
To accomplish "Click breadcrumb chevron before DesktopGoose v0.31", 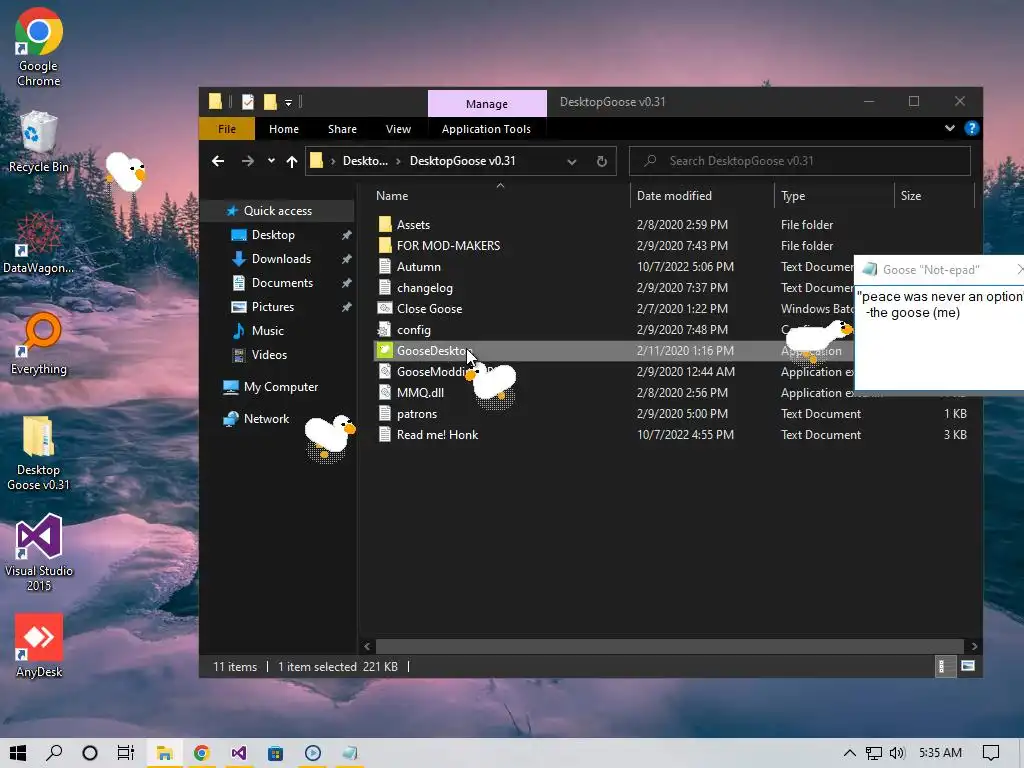I will tap(398, 161).
